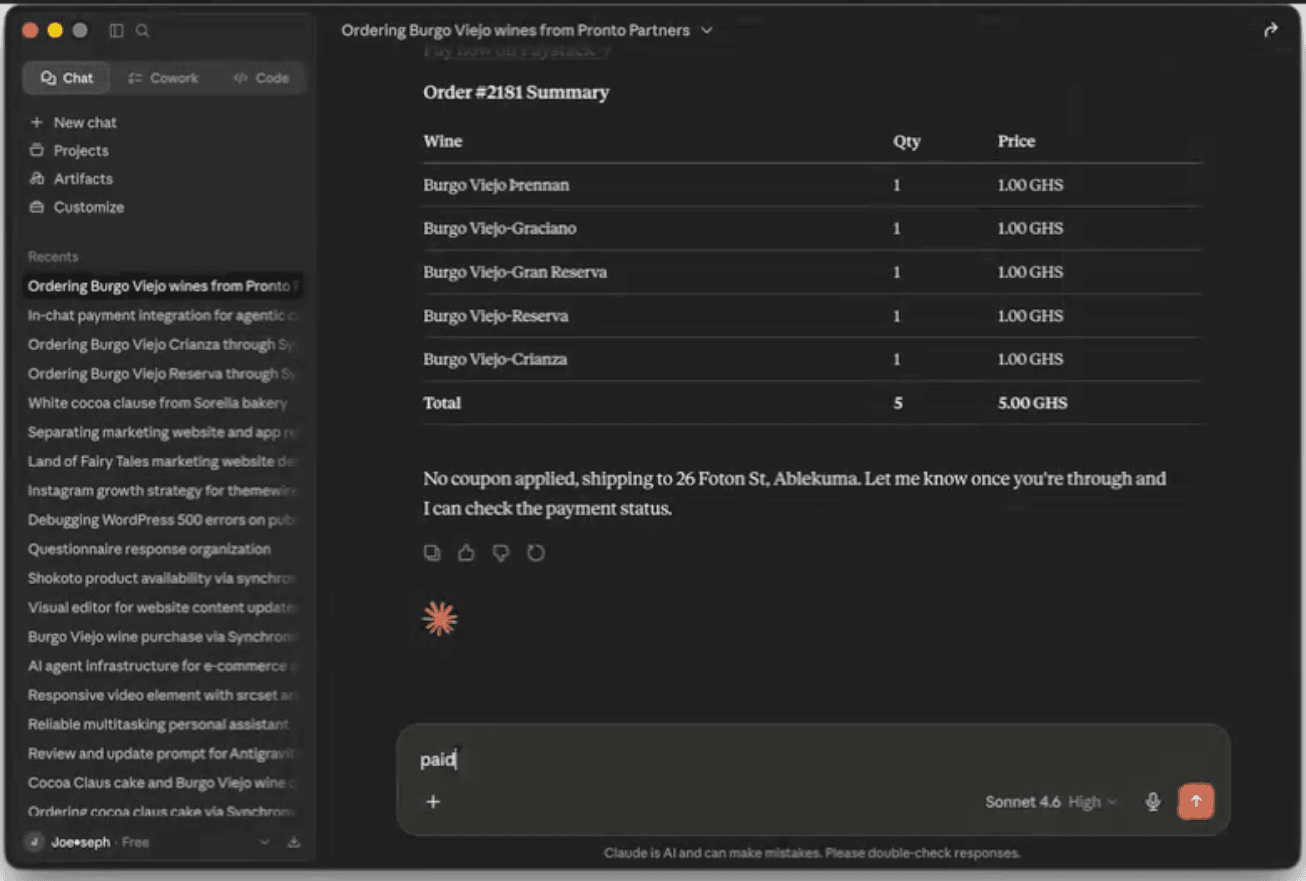Open recent chat 'AI agent infrastructure for e-commerce'
The width and height of the screenshot is (1306, 881).
pos(163,666)
